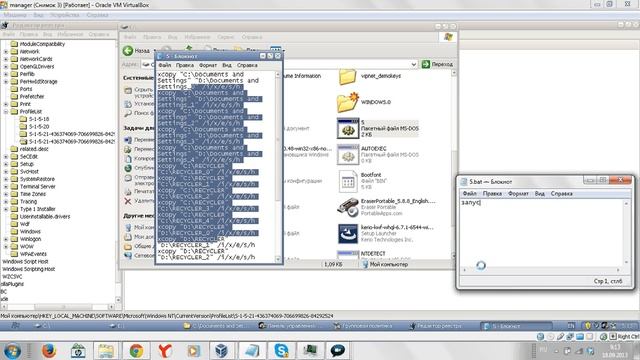Image resolution: width=640 pixels, height=360 pixels.
Task: Expand the NetworkCards registry key
Action: coord(6,59)
